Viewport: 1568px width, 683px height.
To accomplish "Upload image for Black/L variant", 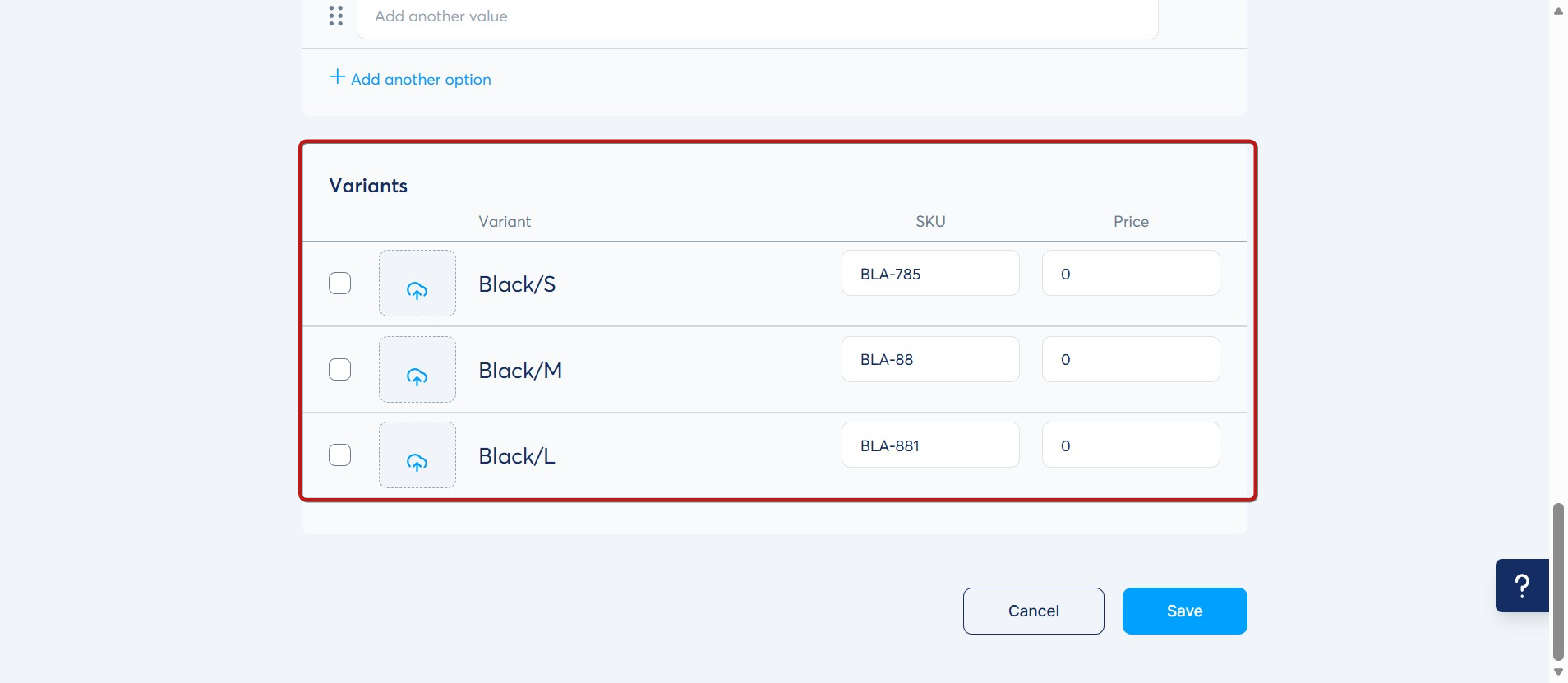I will [417, 455].
